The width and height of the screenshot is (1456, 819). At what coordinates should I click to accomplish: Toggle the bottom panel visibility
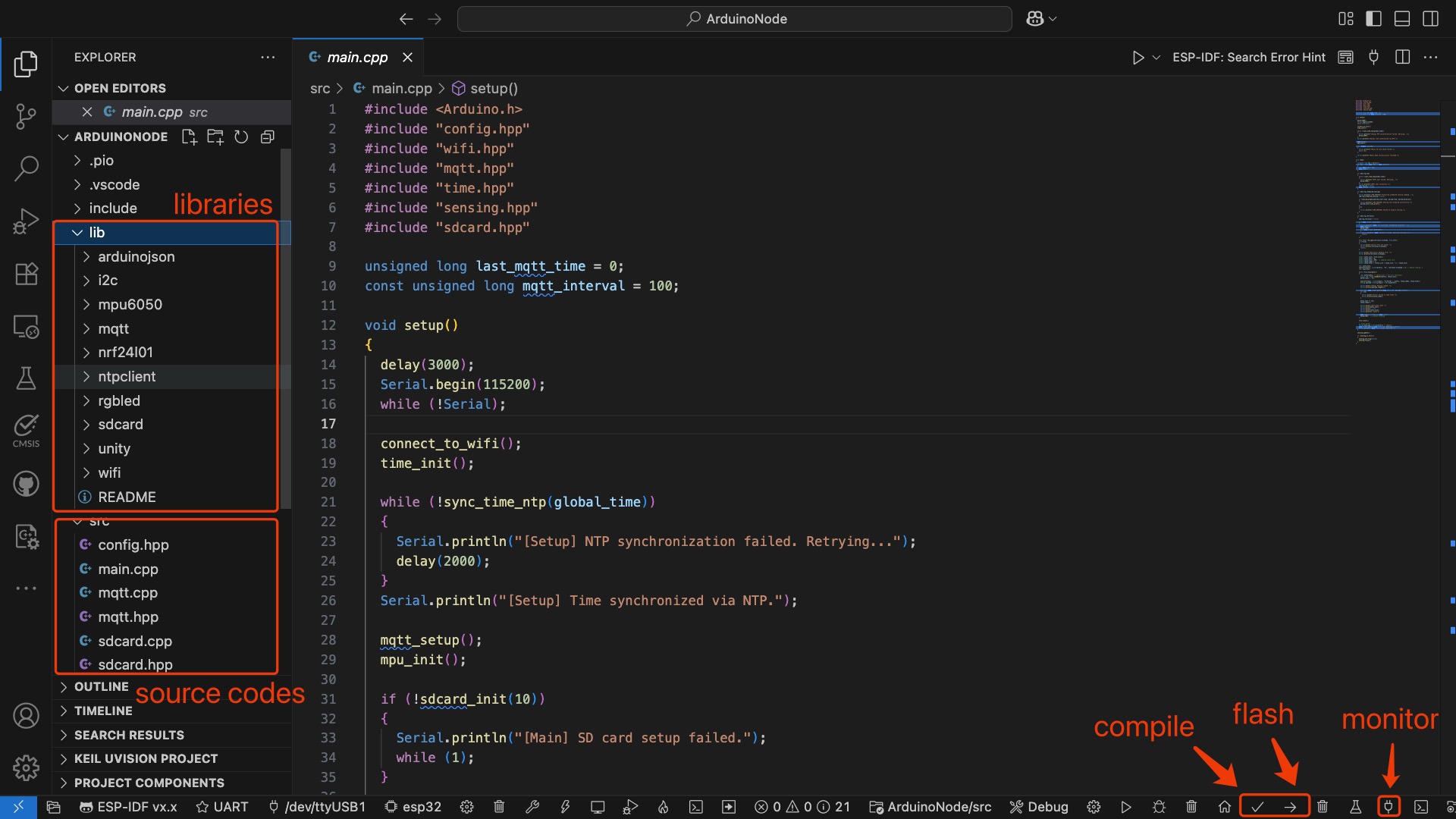[1402, 19]
